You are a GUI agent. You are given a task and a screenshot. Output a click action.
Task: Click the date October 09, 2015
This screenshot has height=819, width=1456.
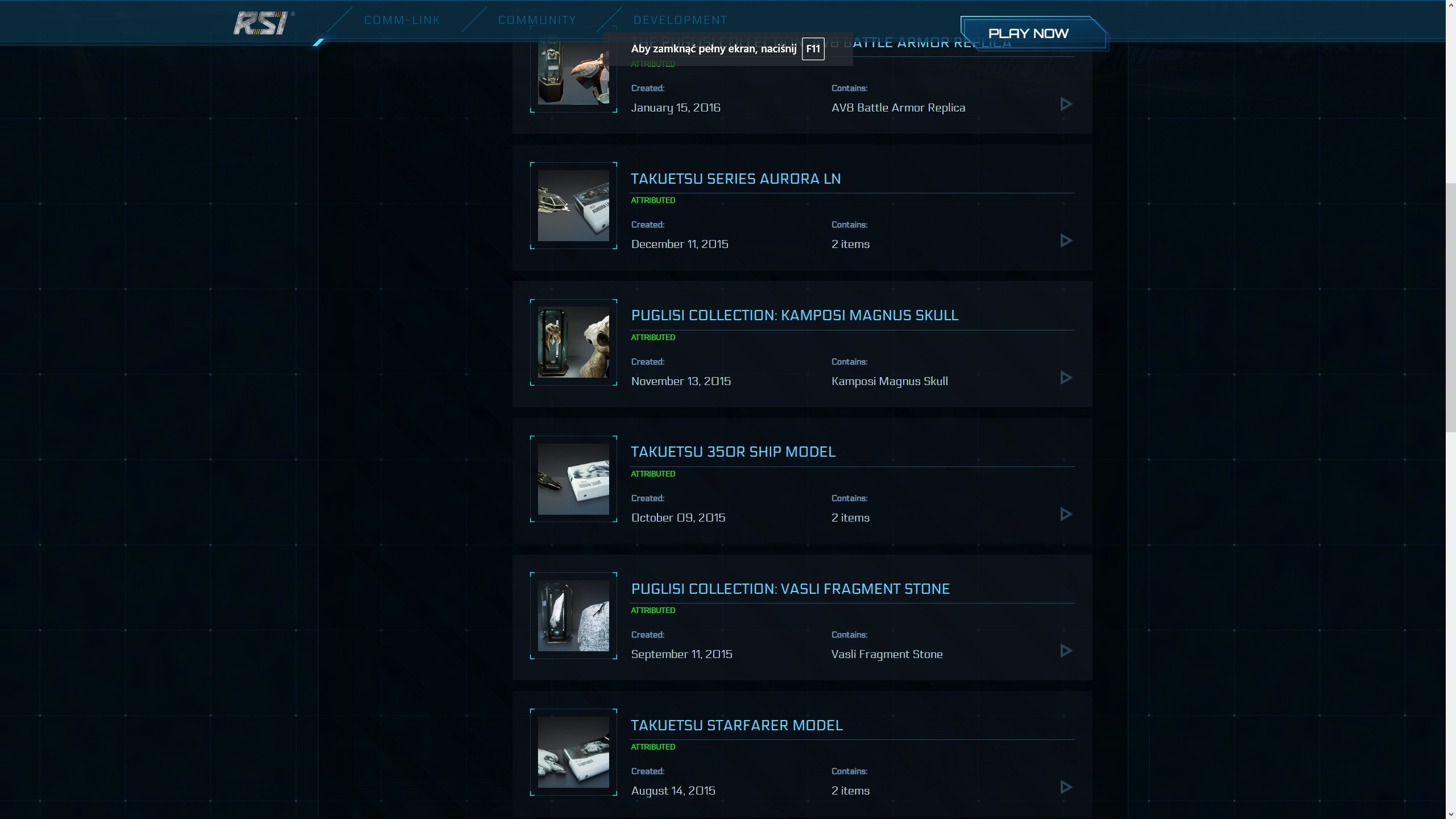click(678, 518)
